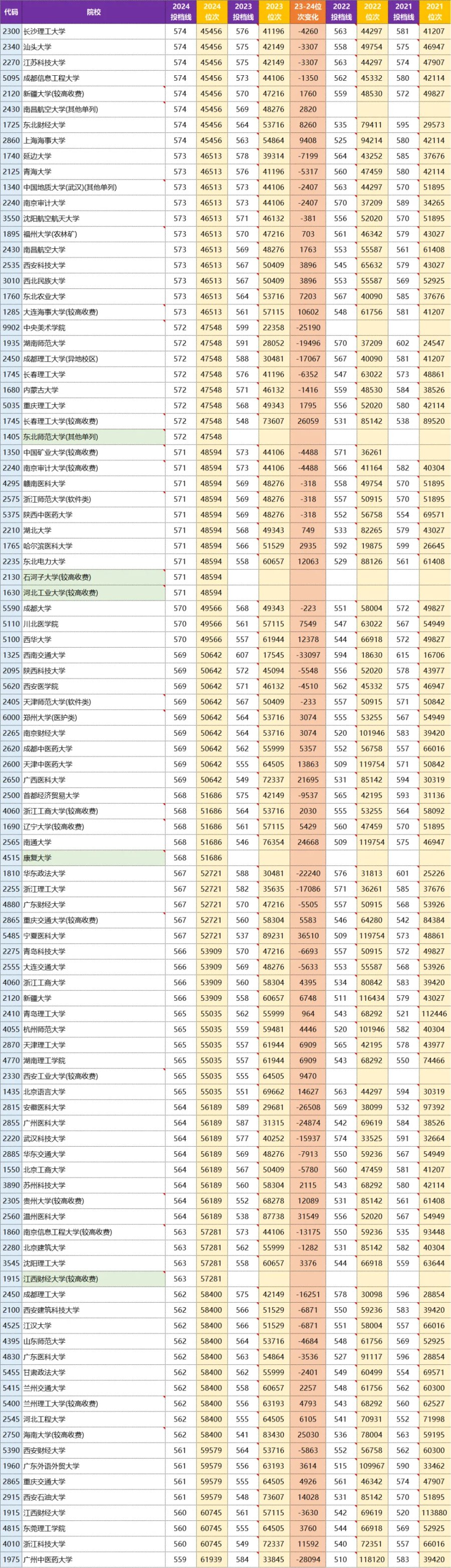This screenshot has height=1568, width=451.
Task: Click the -33097 rank change value
Action: tap(308, 656)
